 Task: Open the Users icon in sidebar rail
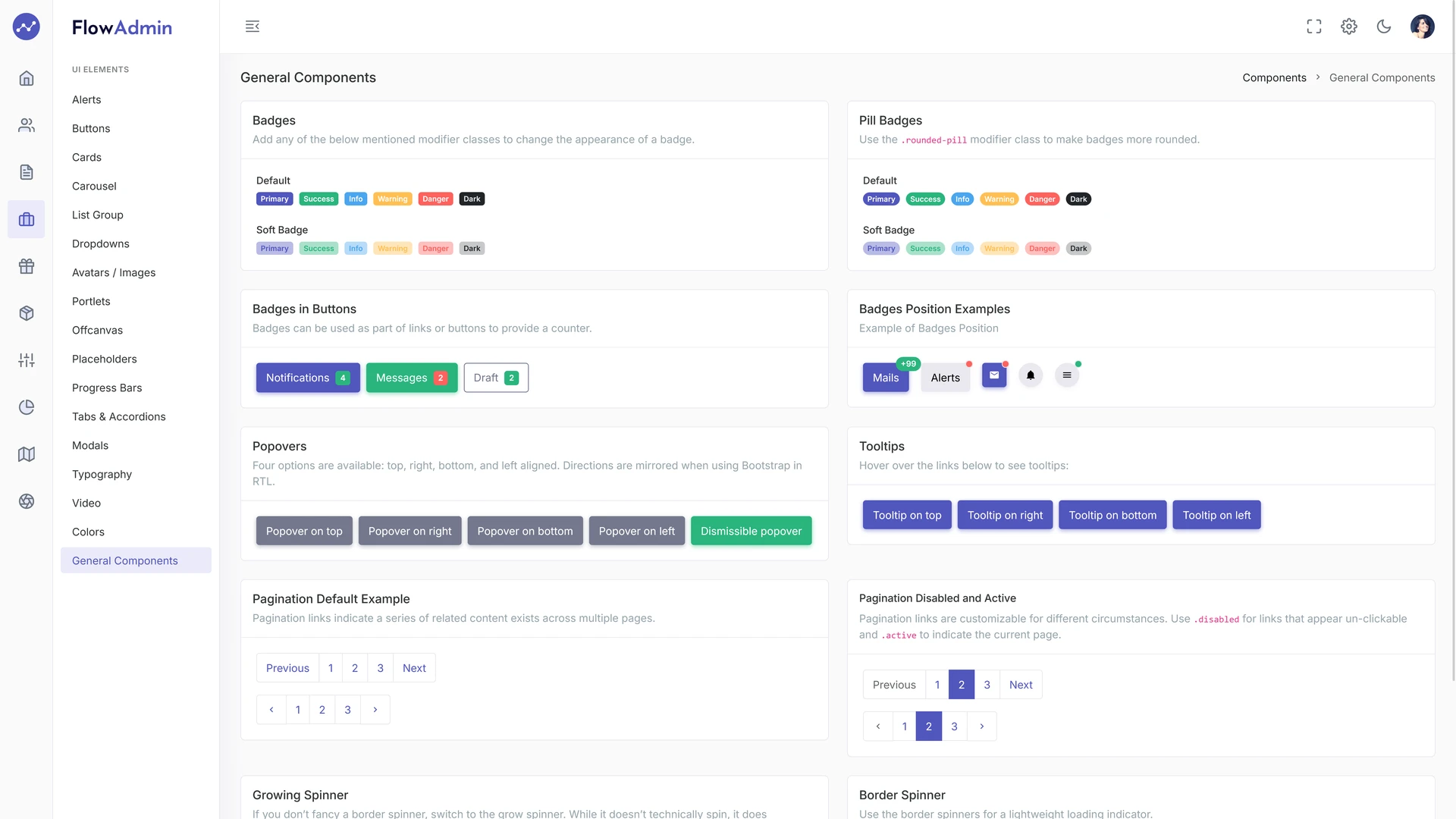pyautogui.click(x=27, y=125)
